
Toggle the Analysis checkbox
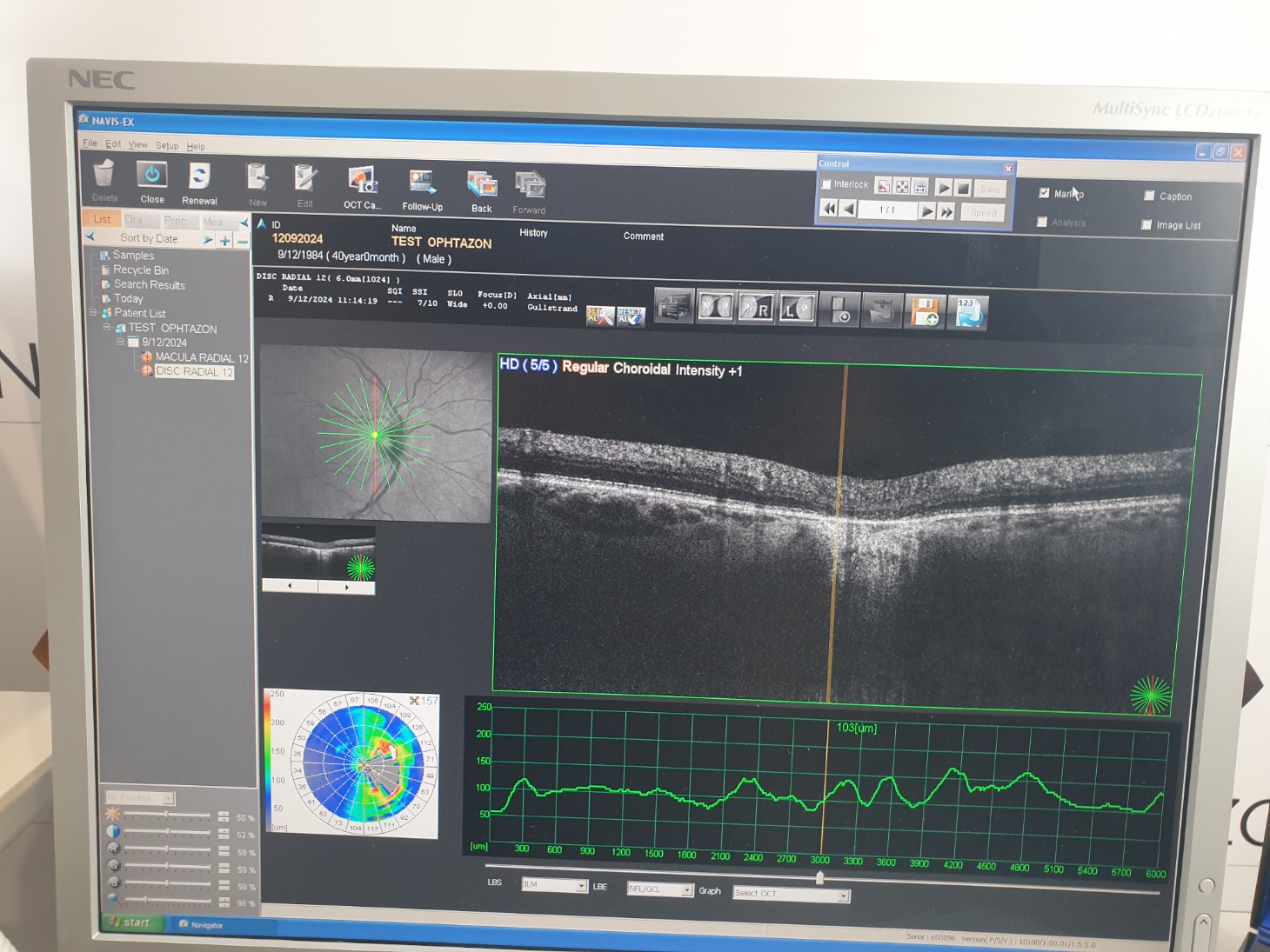click(x=1042, y=222)
